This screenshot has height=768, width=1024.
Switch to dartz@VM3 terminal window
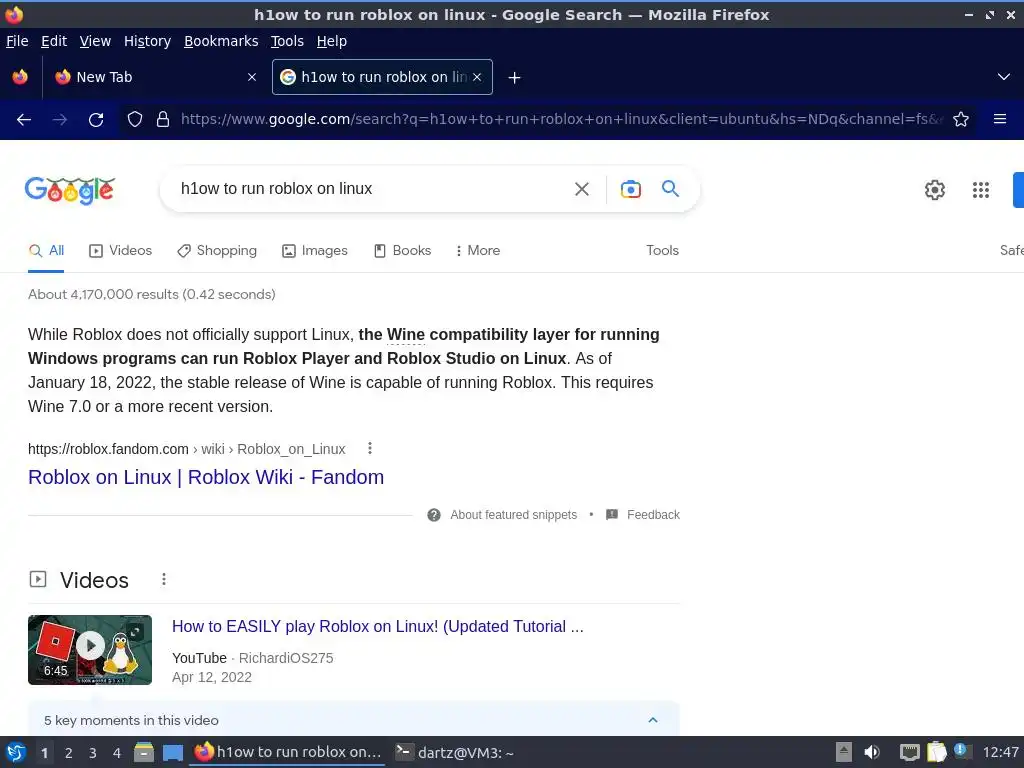coord(455,753)
